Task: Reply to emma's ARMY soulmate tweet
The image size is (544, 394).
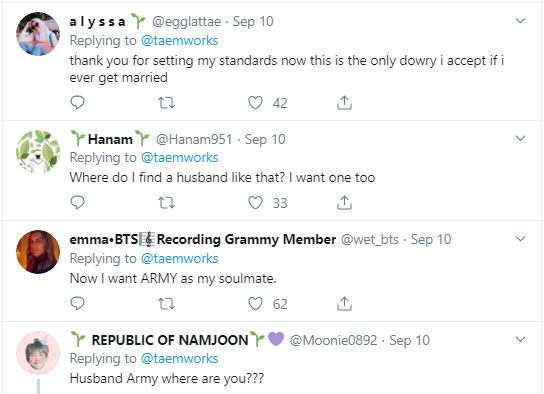Action: click(x=77, y=303)
